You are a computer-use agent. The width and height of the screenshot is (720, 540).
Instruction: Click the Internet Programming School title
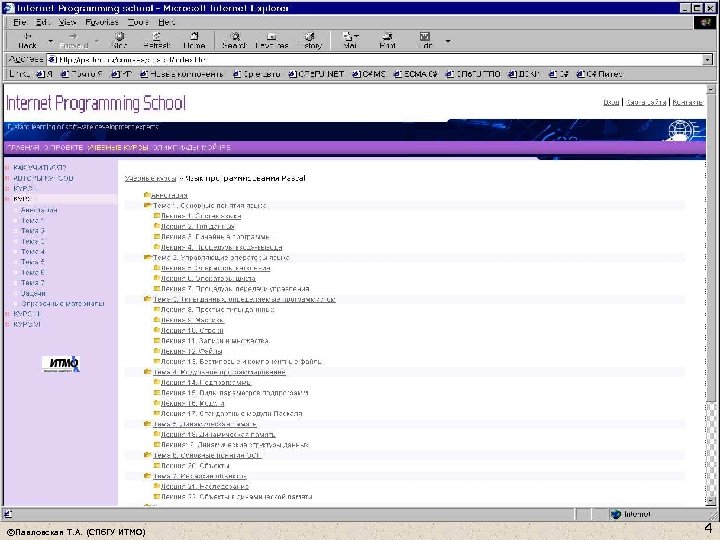pos(96,103)
